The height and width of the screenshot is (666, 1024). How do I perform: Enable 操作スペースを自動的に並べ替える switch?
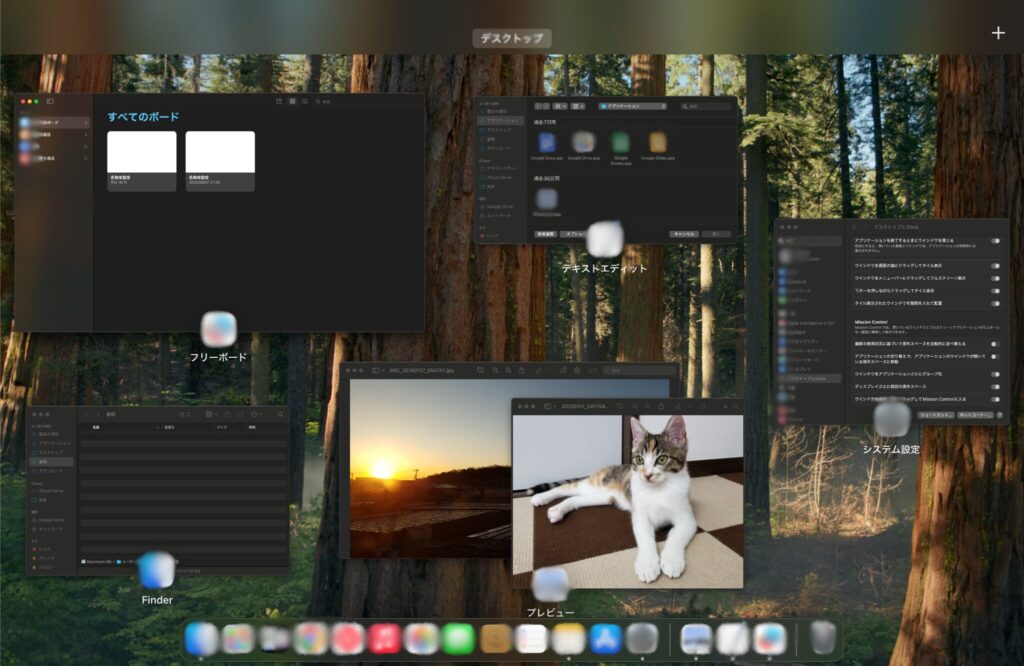(995, 344)
